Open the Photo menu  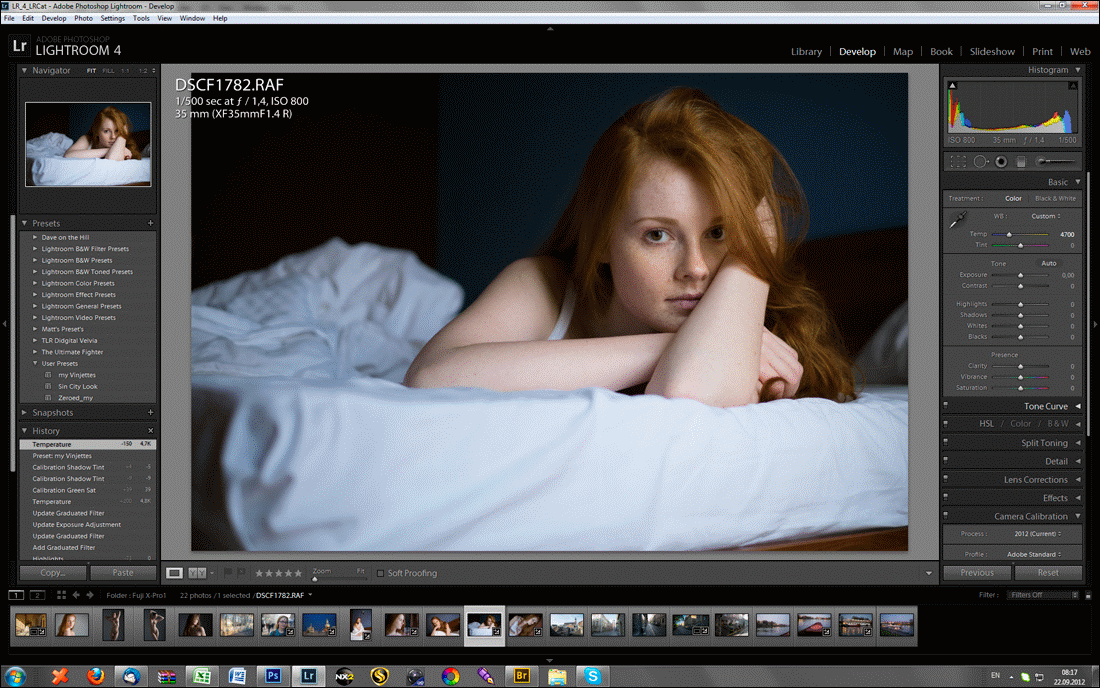click(83, 17)
